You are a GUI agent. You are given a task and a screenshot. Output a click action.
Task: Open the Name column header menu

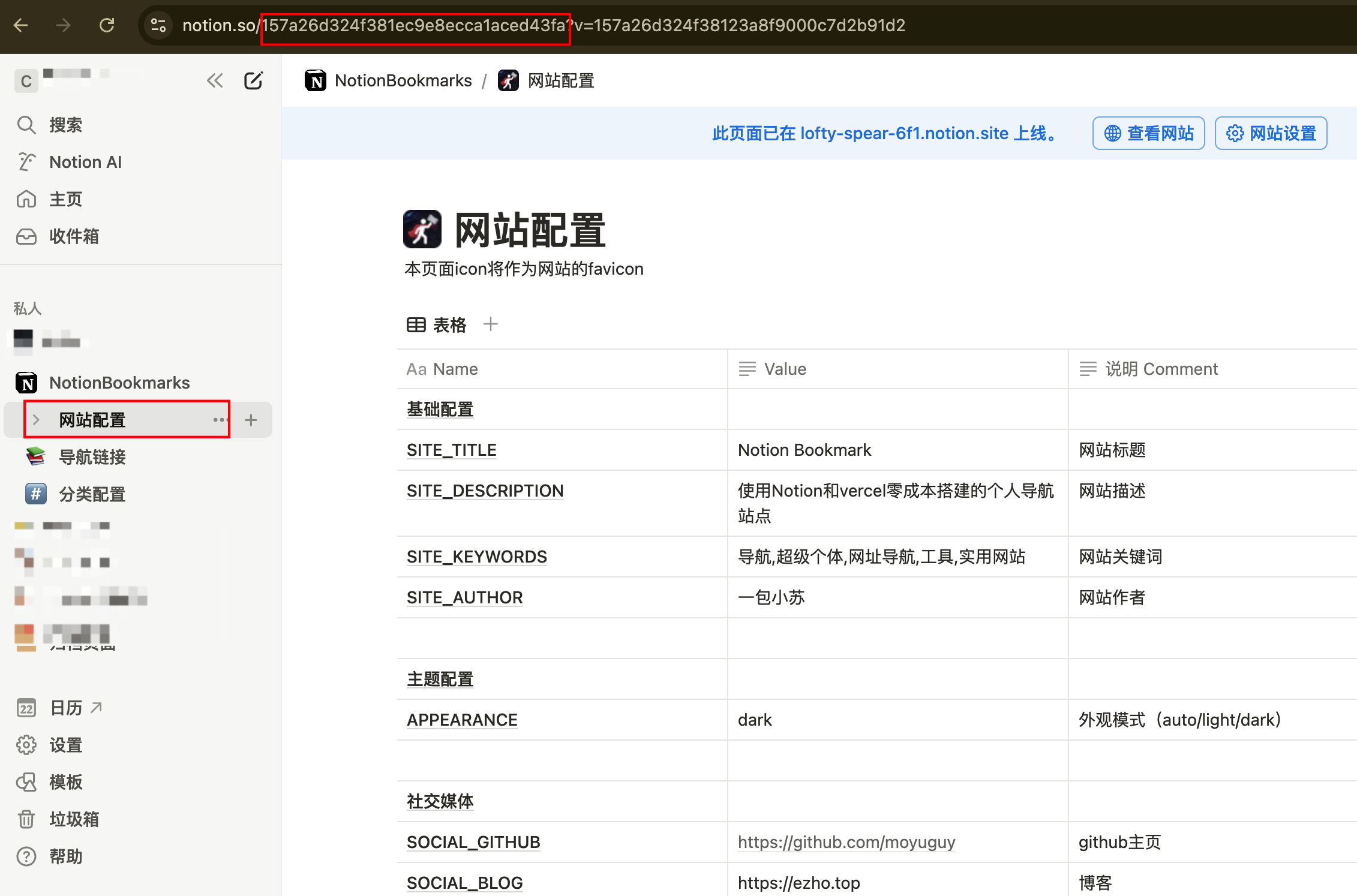tap(562, 369)
